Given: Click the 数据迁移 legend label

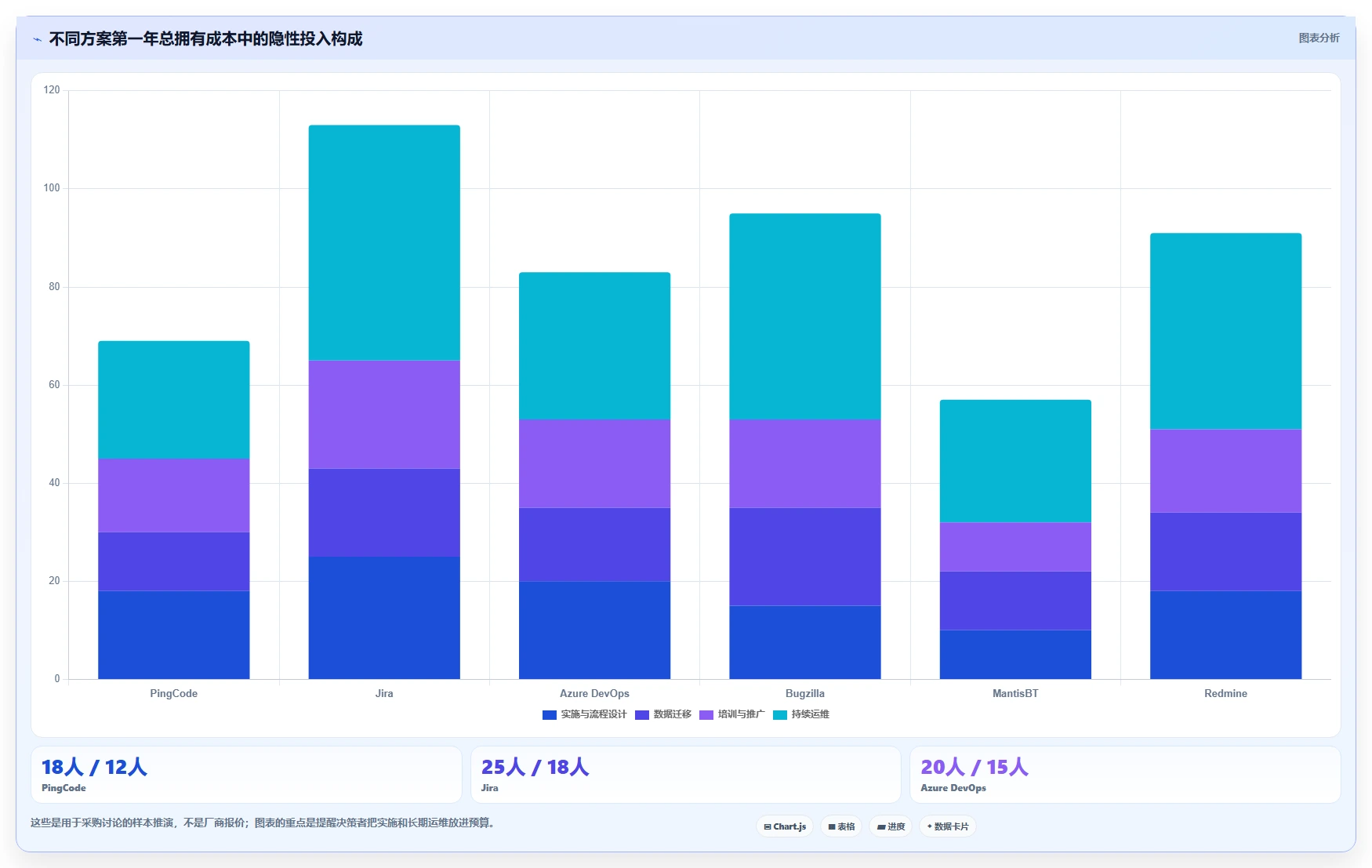Looking at the screenshot, I should 673,714.
